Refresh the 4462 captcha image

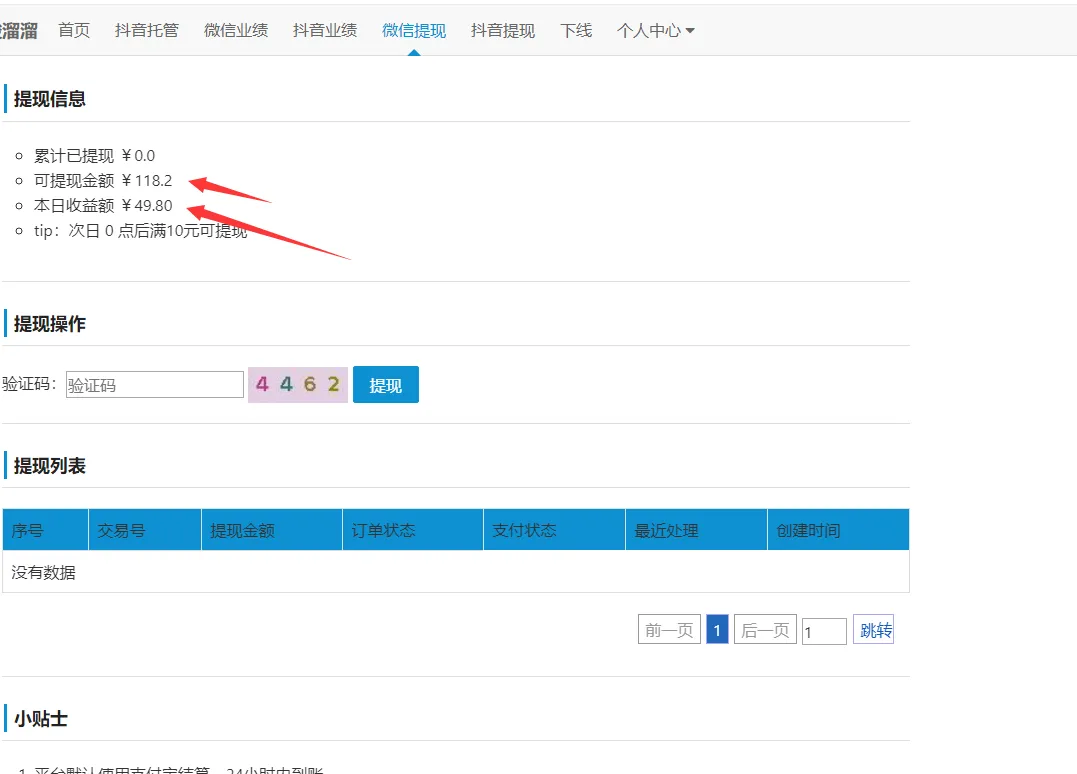(x=298, y=384)
